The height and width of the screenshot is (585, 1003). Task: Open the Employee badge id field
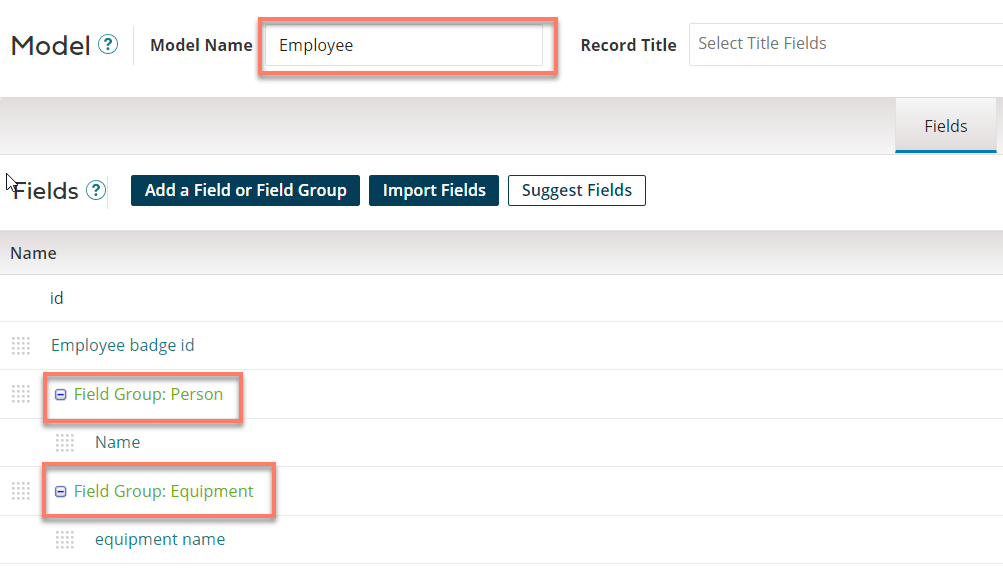point(122,345)
